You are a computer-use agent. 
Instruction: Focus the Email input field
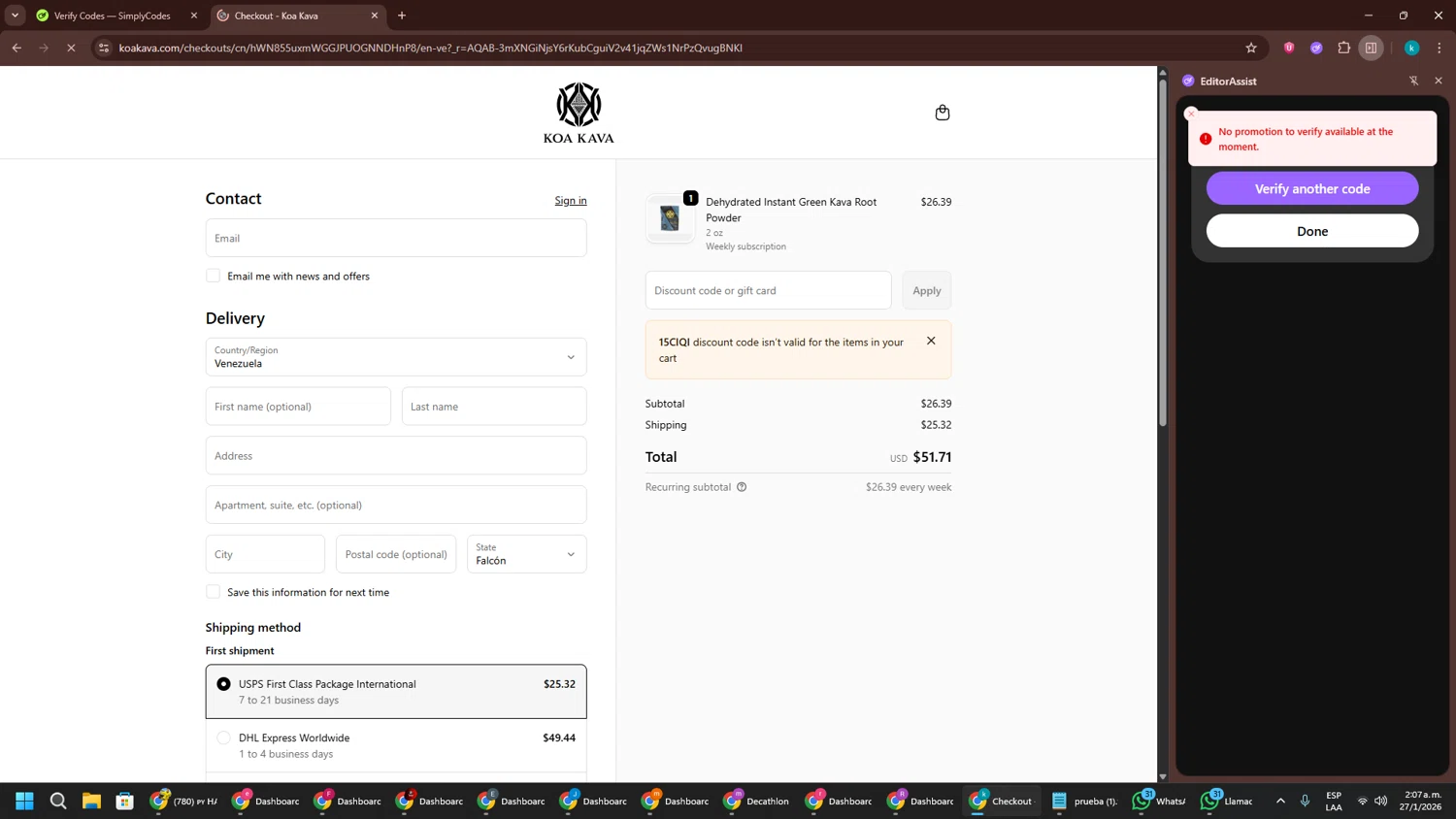396,238
